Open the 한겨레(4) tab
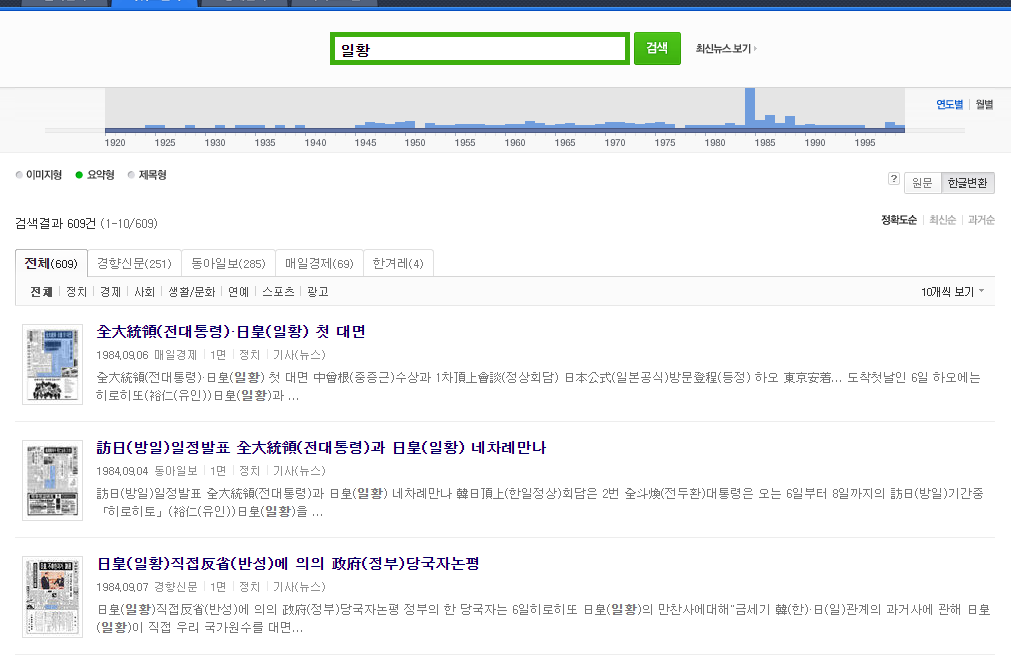Image resolution: width=1011 pixels, height=665 pixels. point(398,263)
